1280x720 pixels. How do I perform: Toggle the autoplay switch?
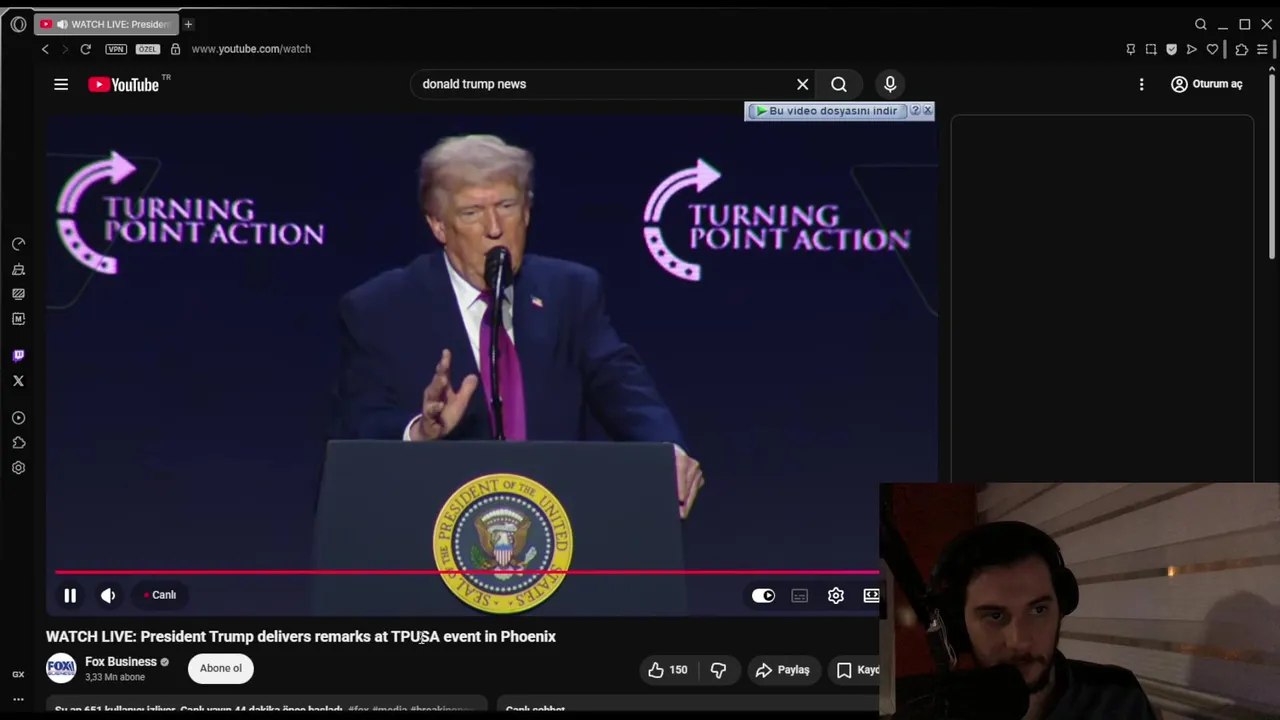point(763,595)
